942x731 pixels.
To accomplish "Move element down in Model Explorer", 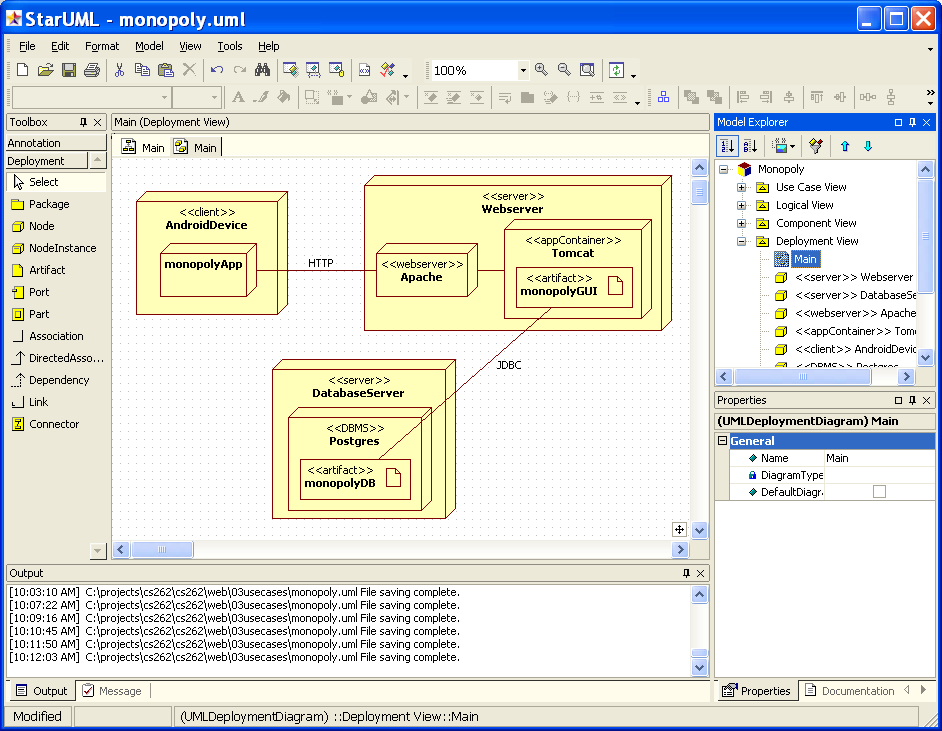I will (868, 146).
